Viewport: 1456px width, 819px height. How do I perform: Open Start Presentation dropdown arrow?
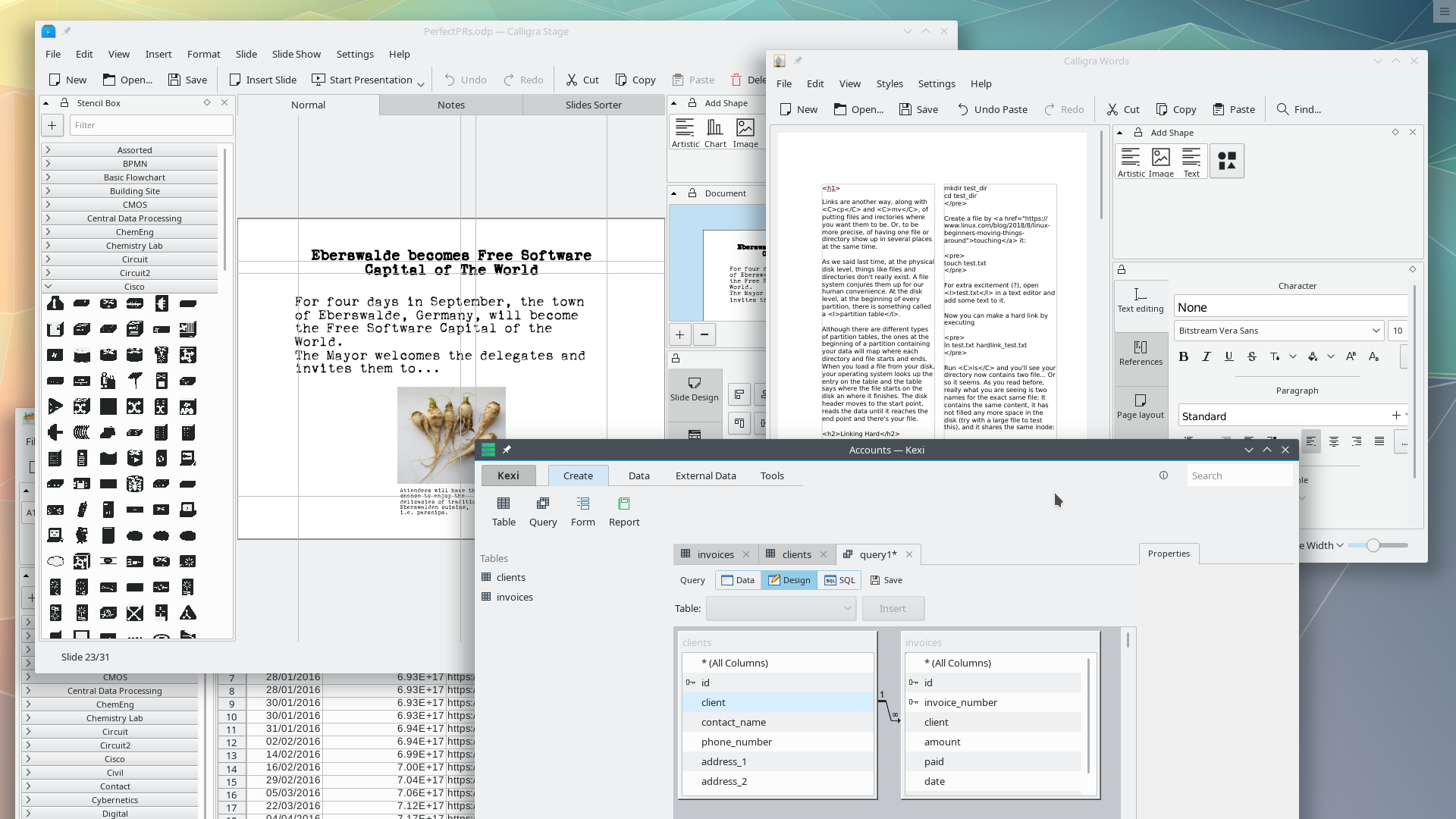421,83
